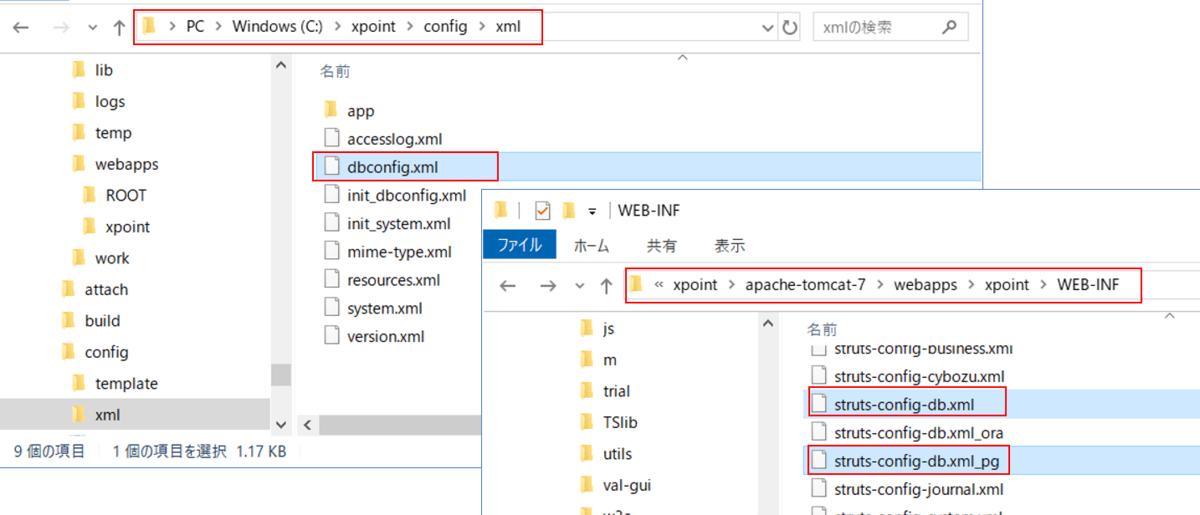Go up one level from WEB-INF folder

click(606, 286)
